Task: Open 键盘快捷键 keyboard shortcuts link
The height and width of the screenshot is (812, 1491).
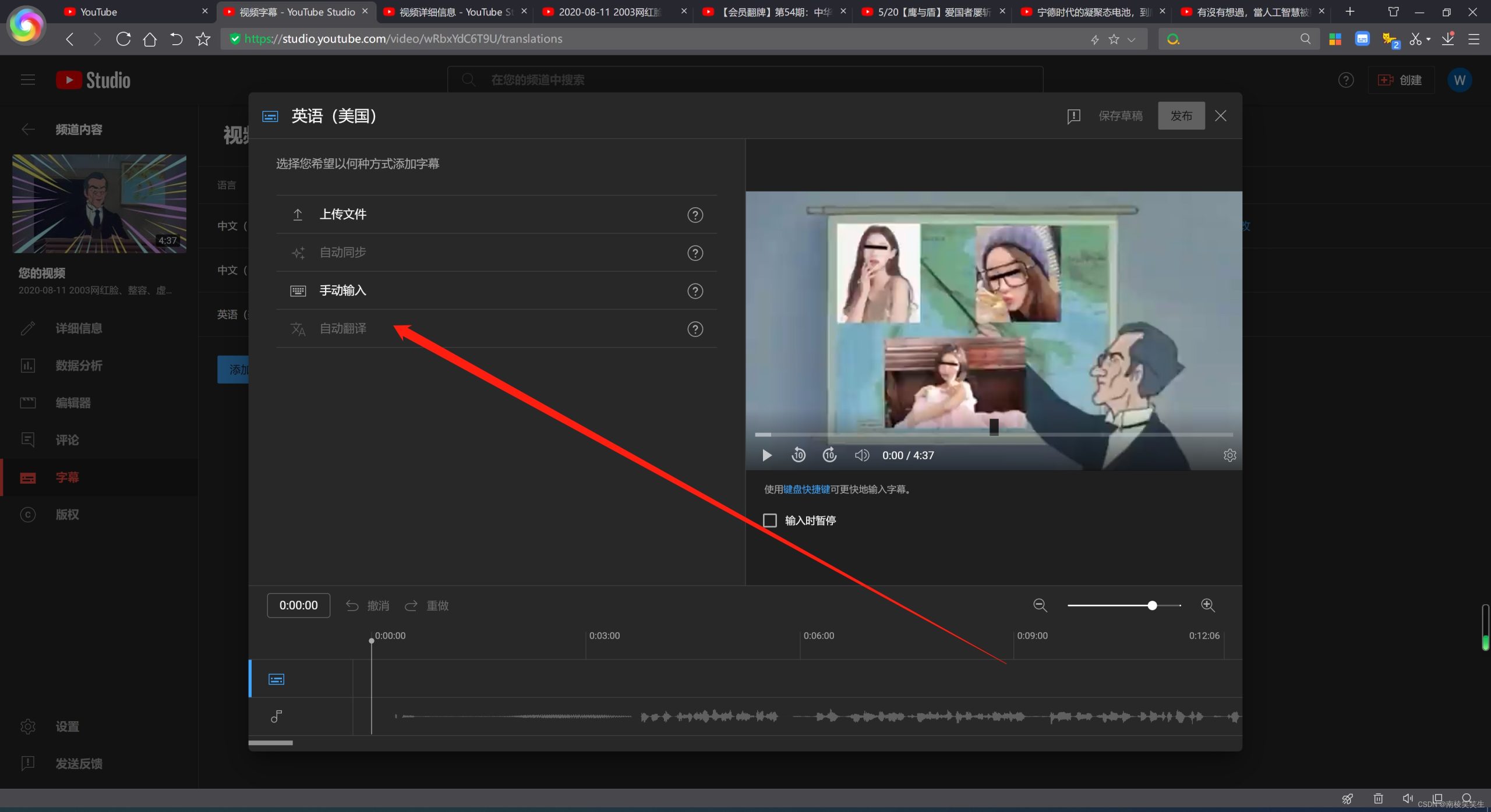Action: coord(806,489)
